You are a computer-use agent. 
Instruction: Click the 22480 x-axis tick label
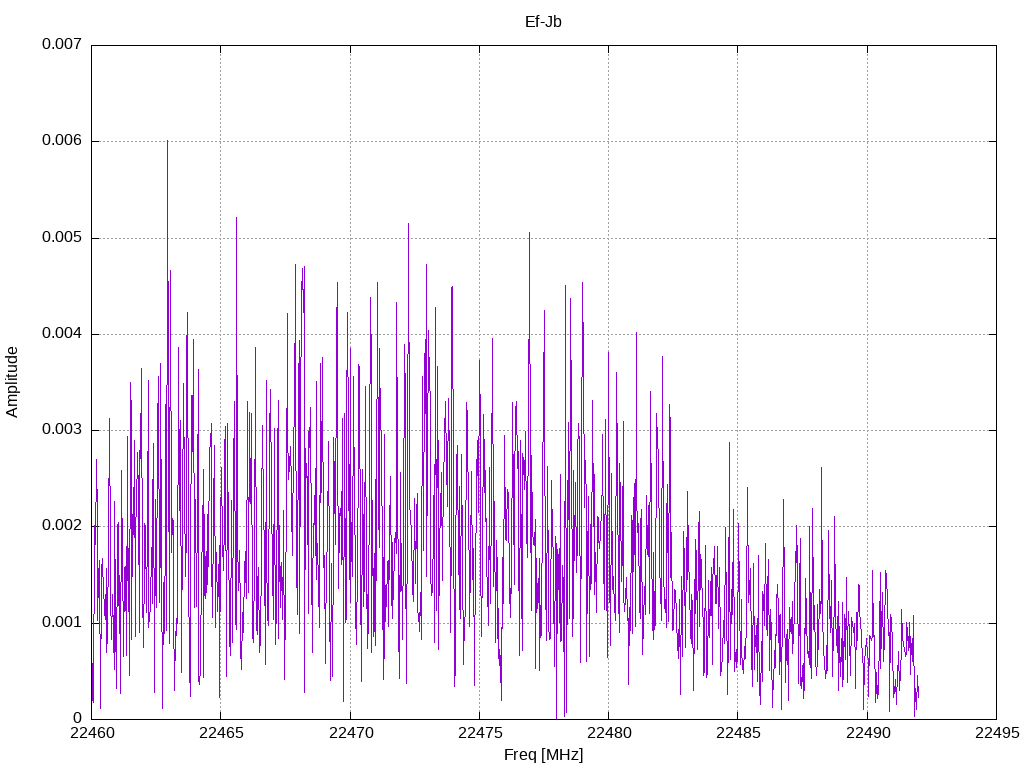[609, 733]
